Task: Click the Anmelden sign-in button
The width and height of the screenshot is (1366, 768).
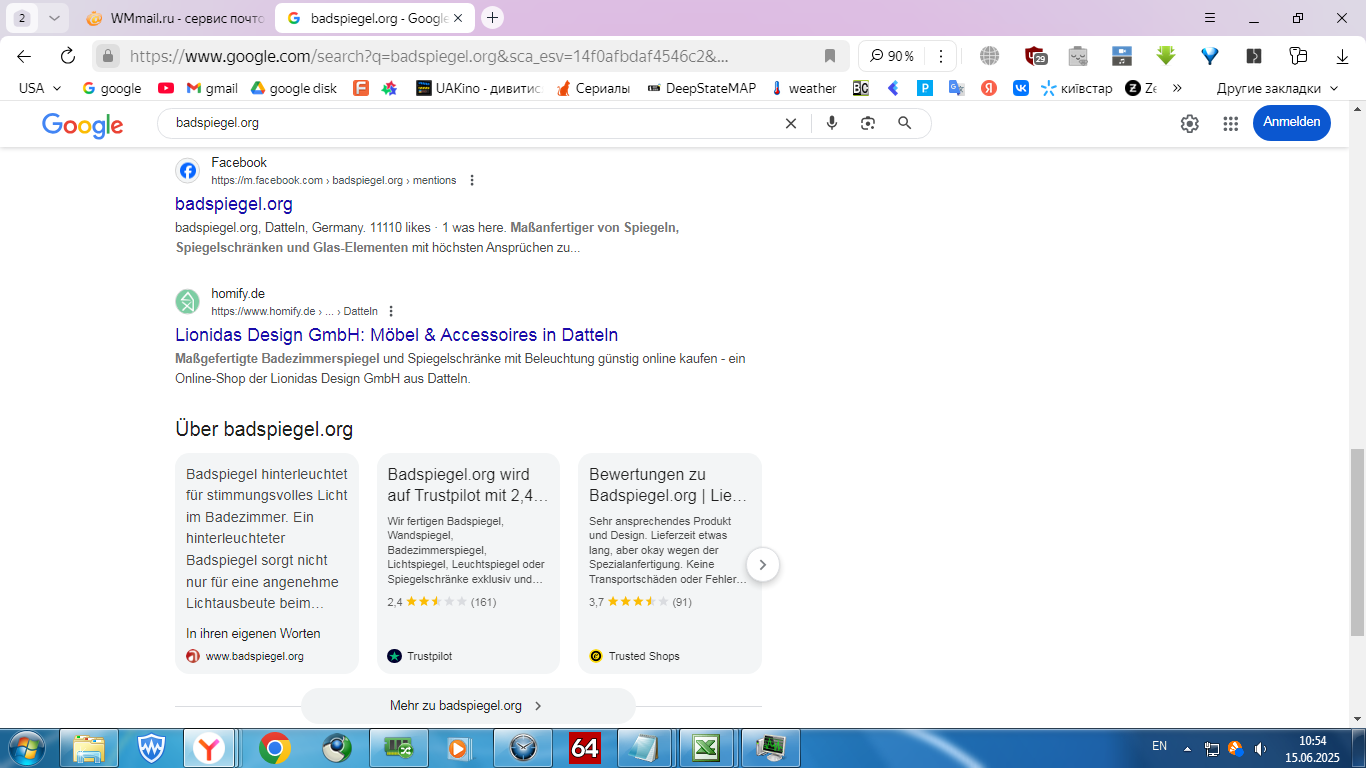Action: tap(1292, 122)
